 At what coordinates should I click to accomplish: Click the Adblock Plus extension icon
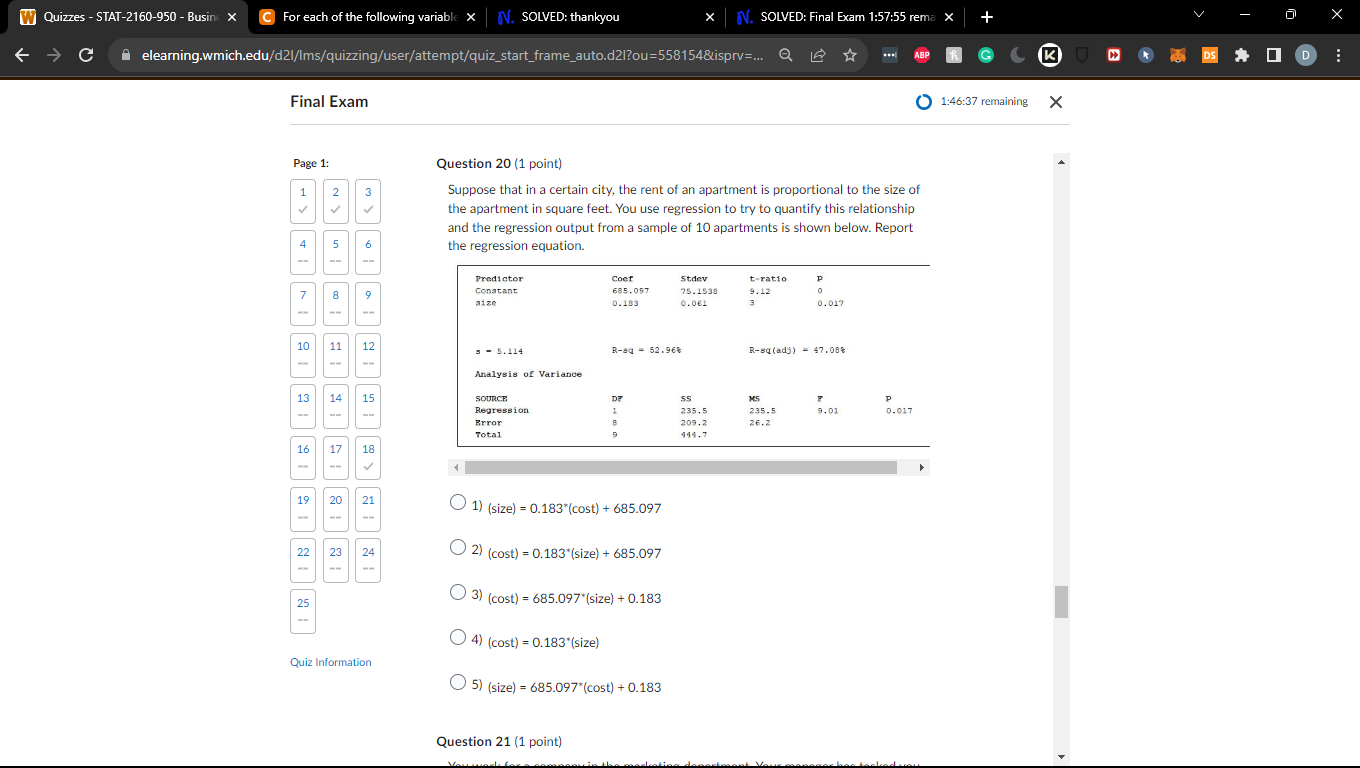(x=920, y=56)
